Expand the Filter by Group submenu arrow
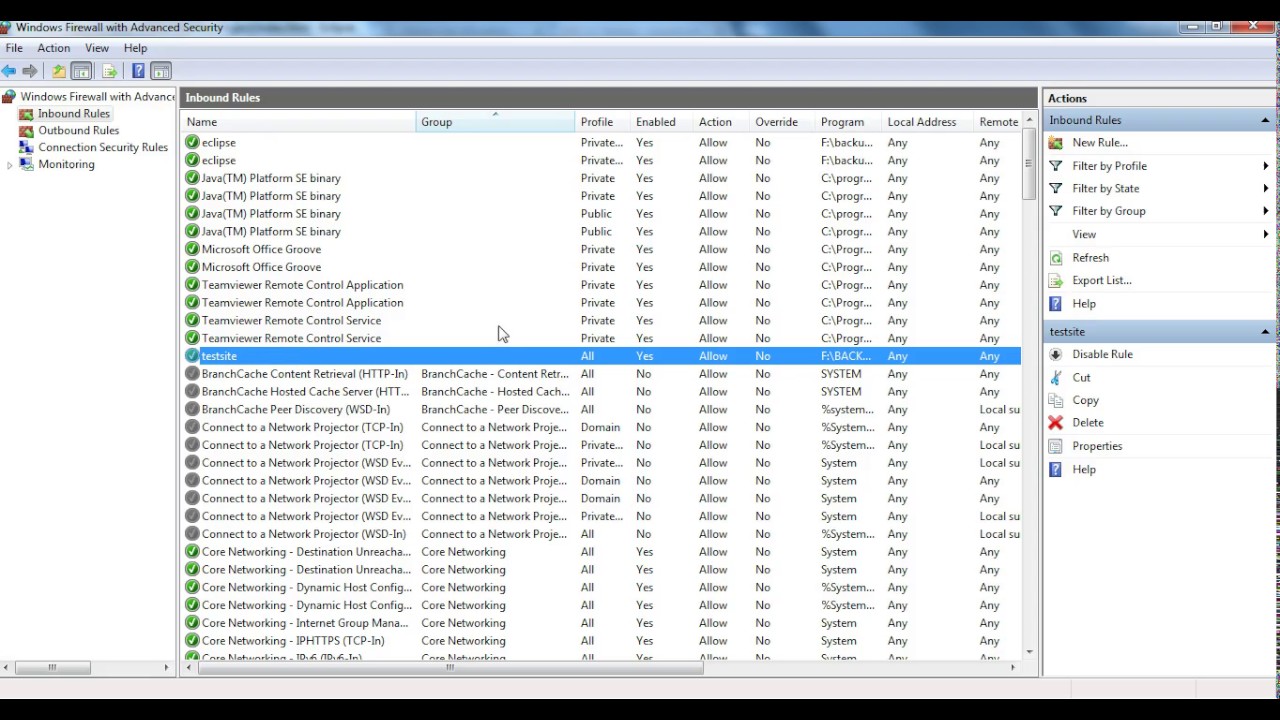 [1266, 211]
